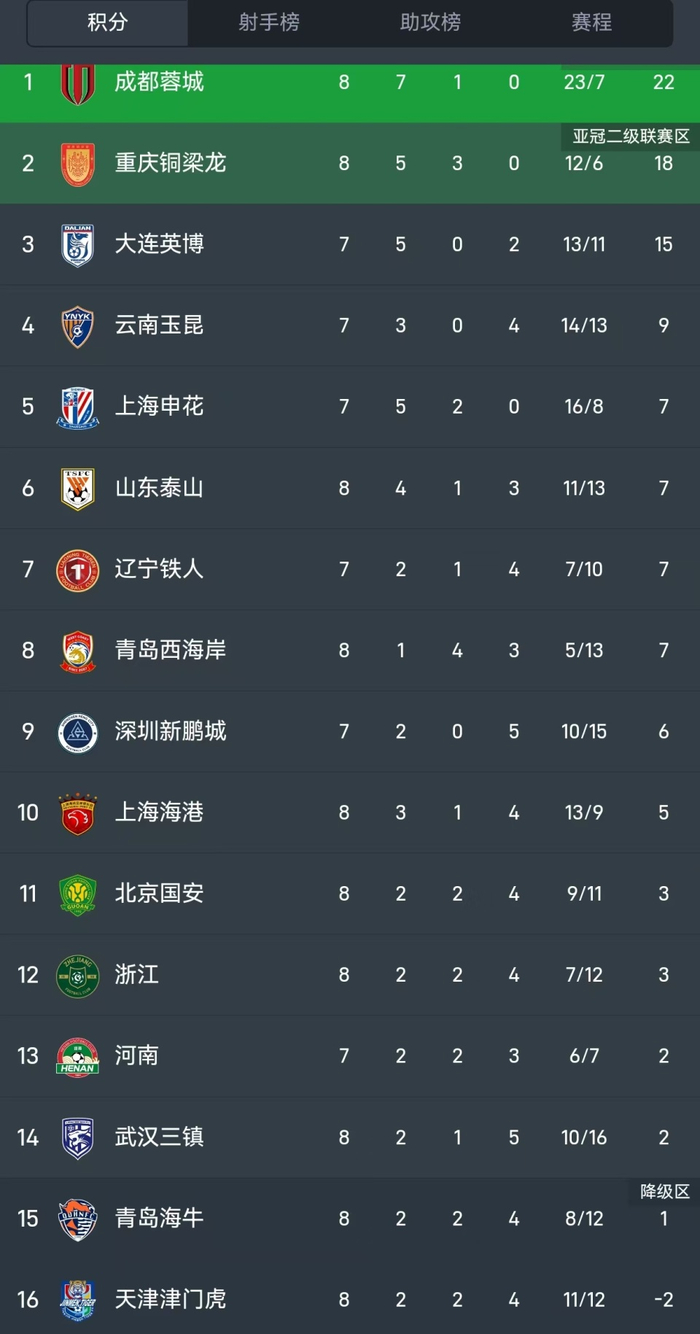Select the 赛程 tab
The image size is (700, 1334).
click(591, 22)
